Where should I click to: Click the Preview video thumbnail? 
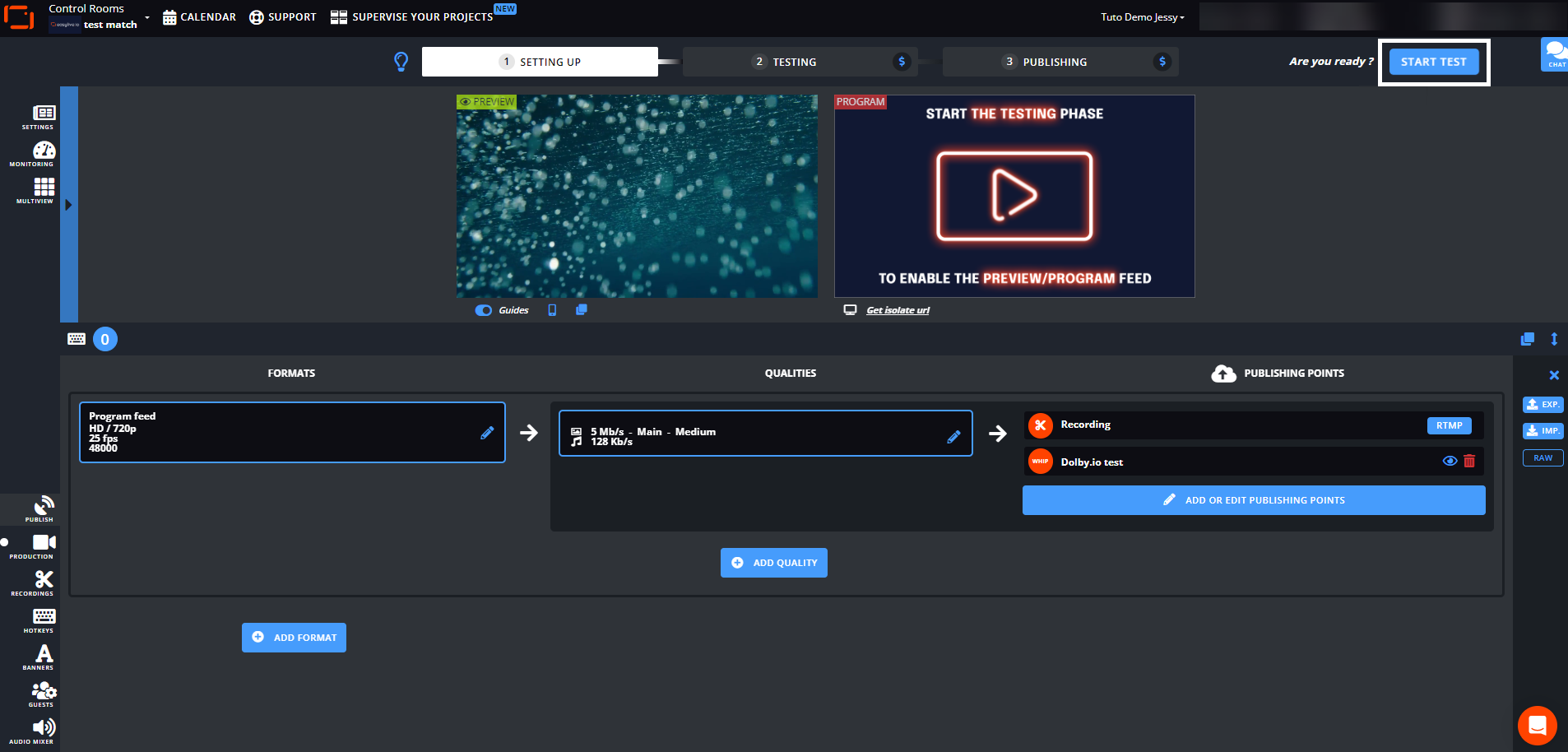(637, 196)
